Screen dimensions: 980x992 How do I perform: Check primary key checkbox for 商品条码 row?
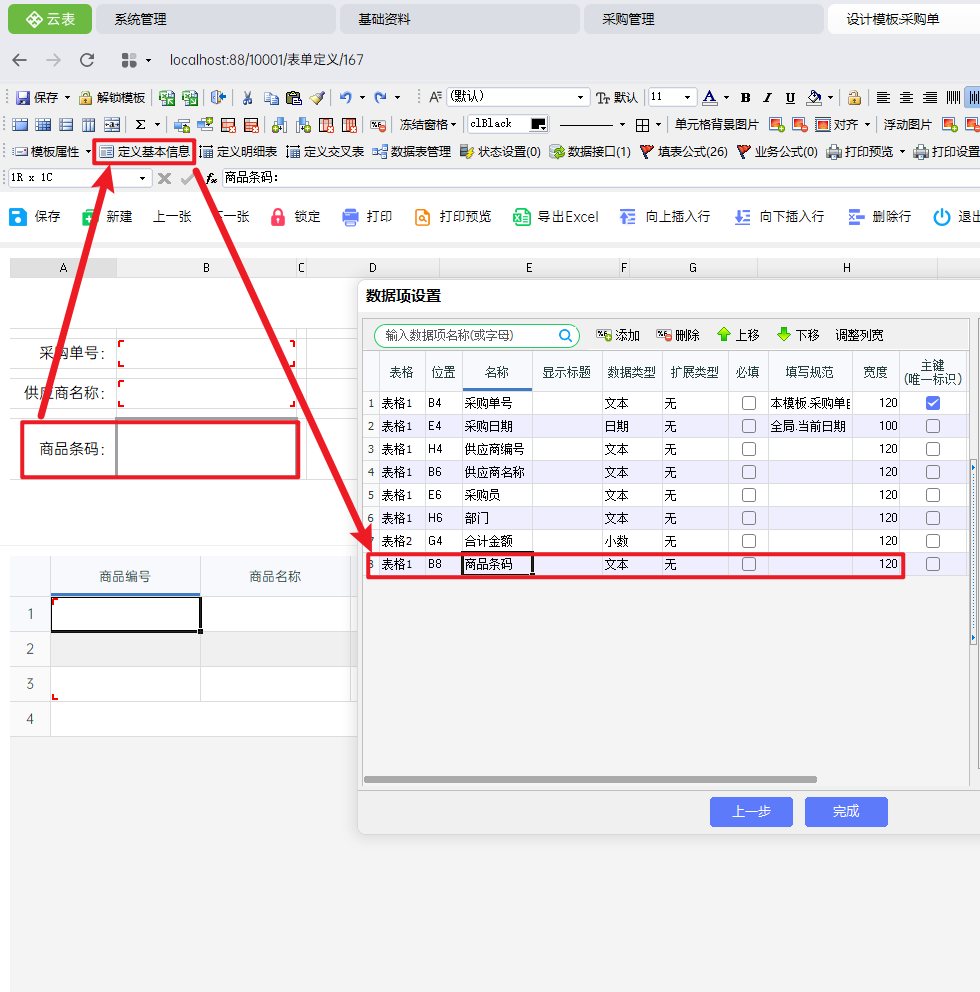click(x=933, y=564)
